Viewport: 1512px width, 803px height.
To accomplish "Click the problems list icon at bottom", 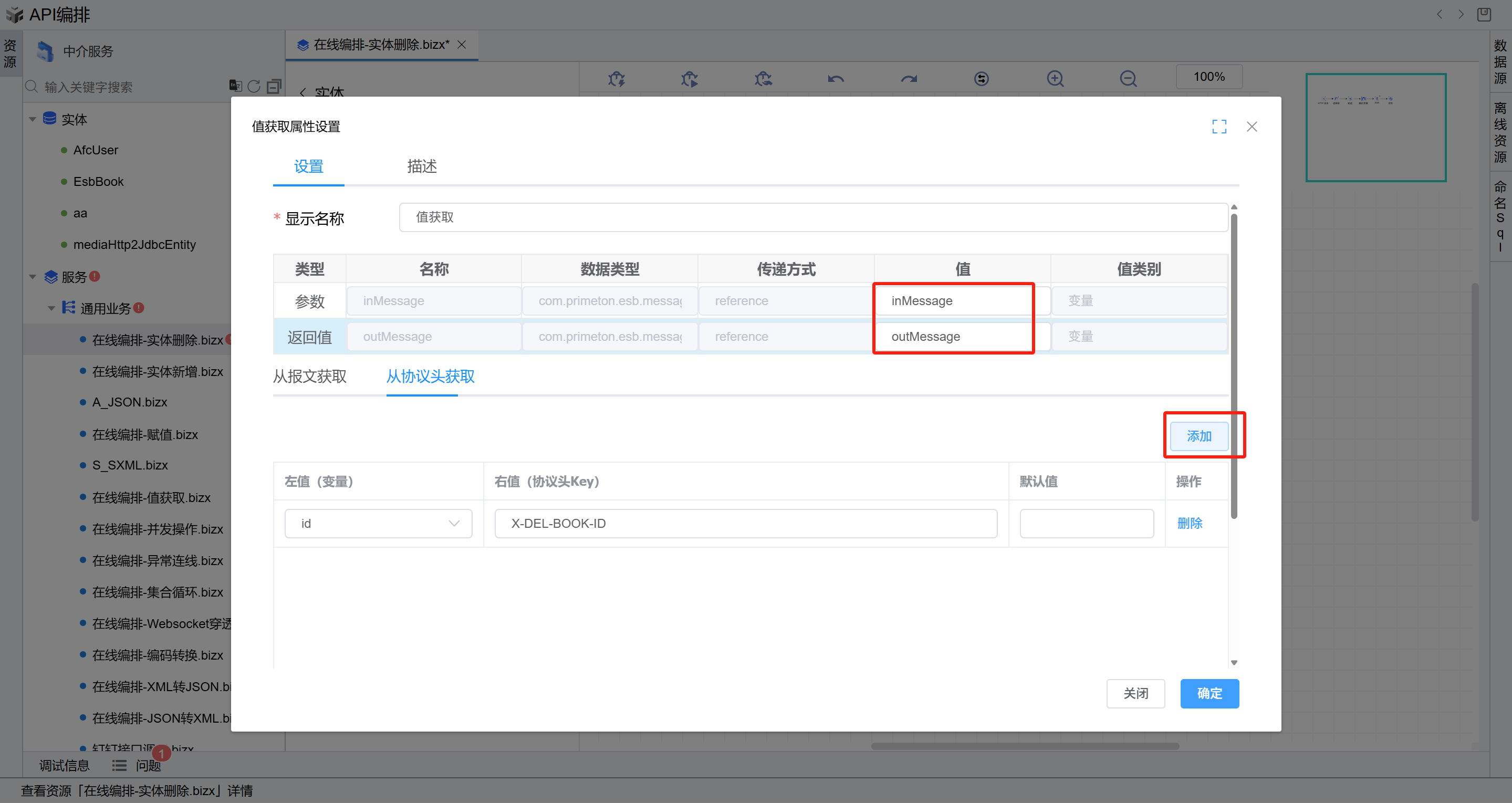I will pyautogui.click(x=119, y=765).
